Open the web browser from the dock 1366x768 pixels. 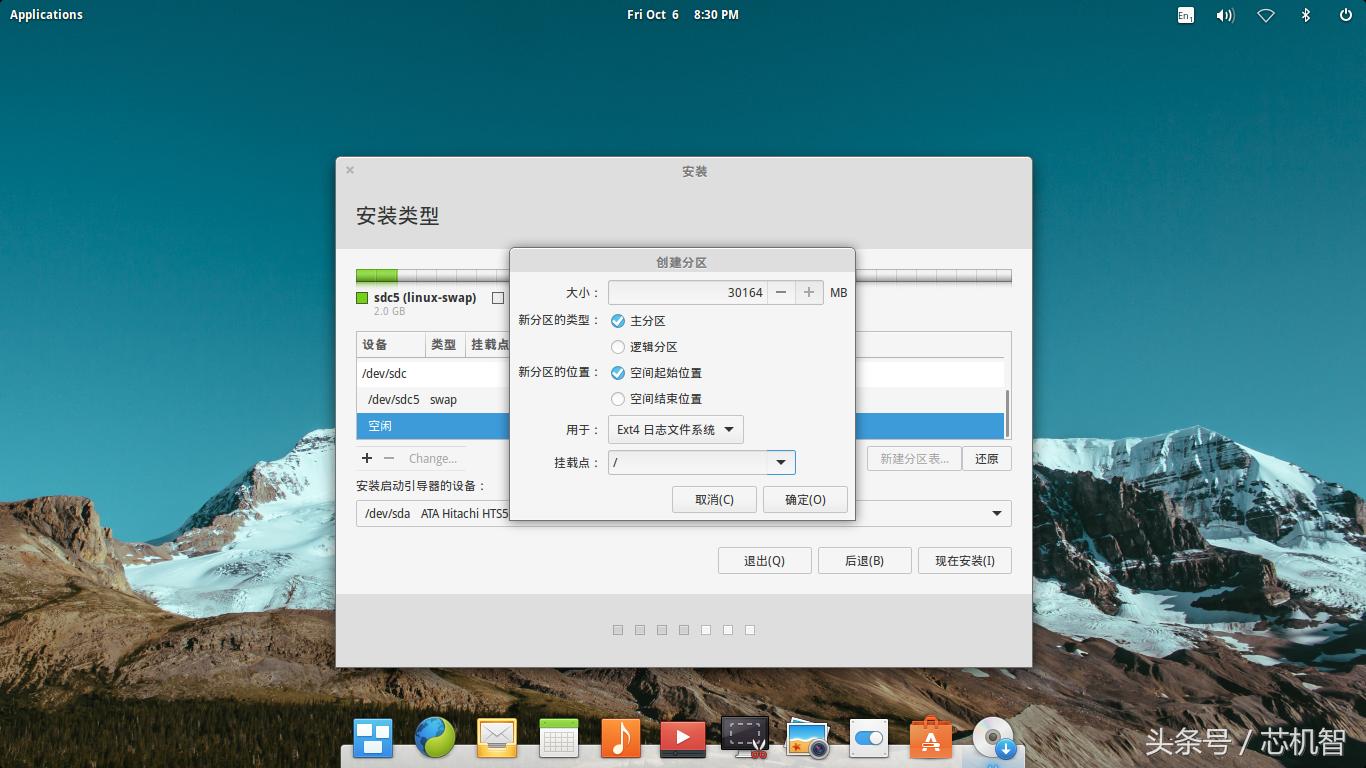click(x=435, y=737)
